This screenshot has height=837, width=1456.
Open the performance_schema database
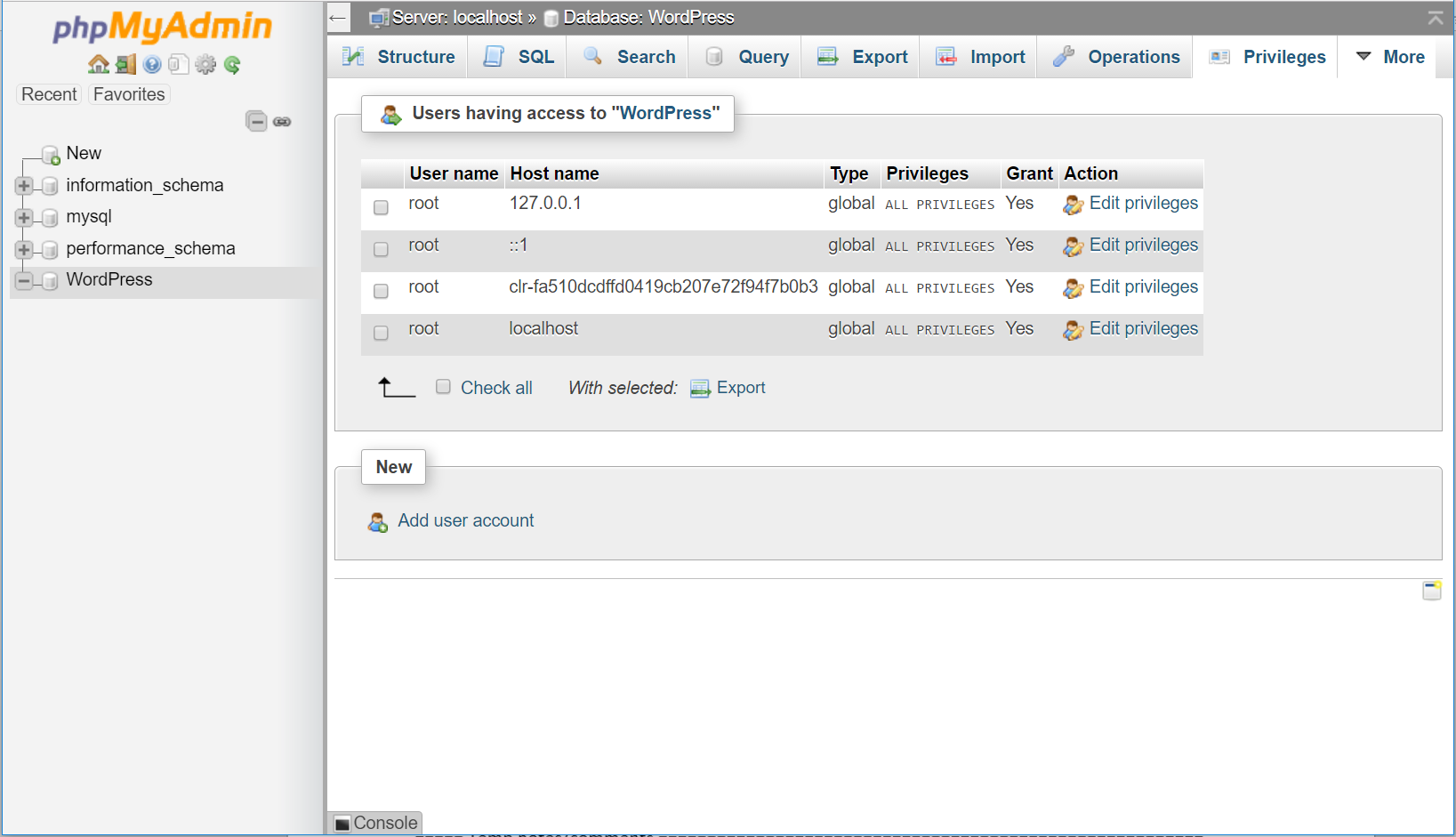tap(150, 248)
